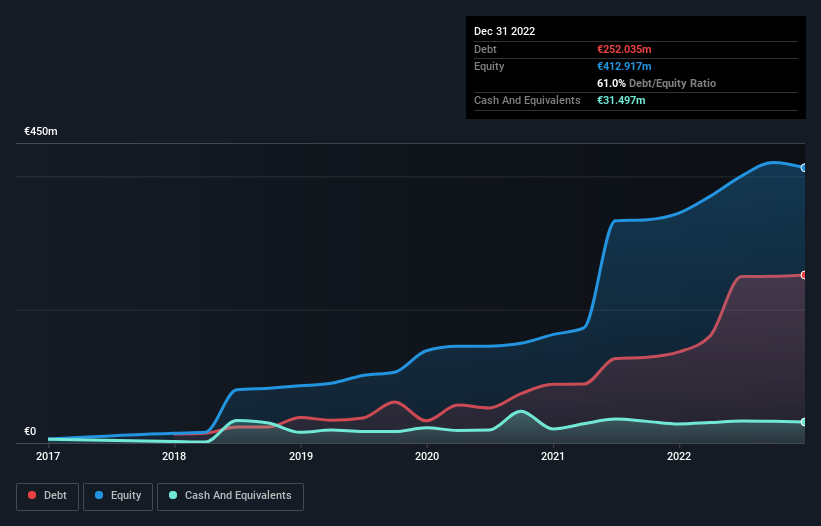Click the €252.035m debt value

[624, 49]
